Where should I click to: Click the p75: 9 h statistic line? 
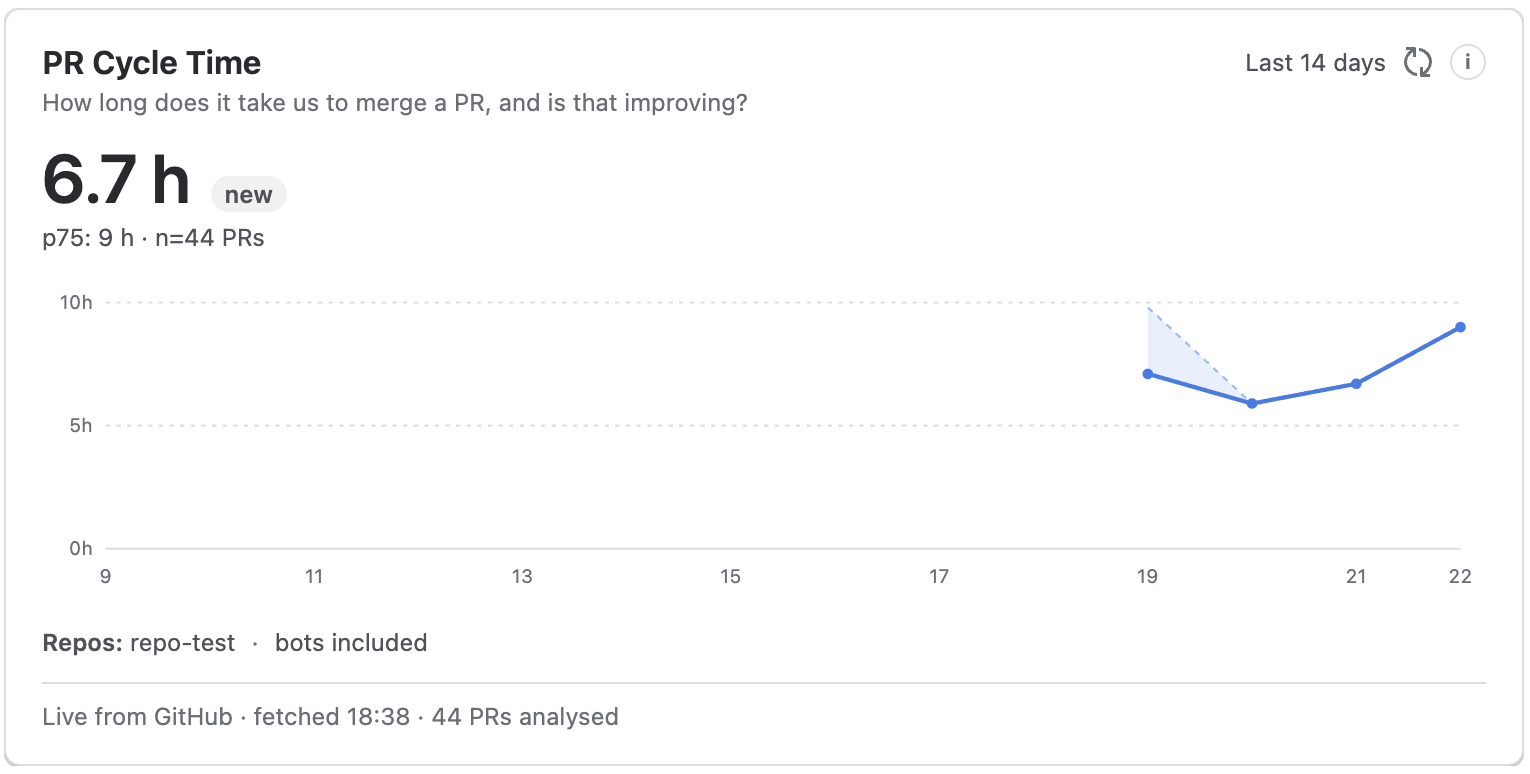click(153, 238)
